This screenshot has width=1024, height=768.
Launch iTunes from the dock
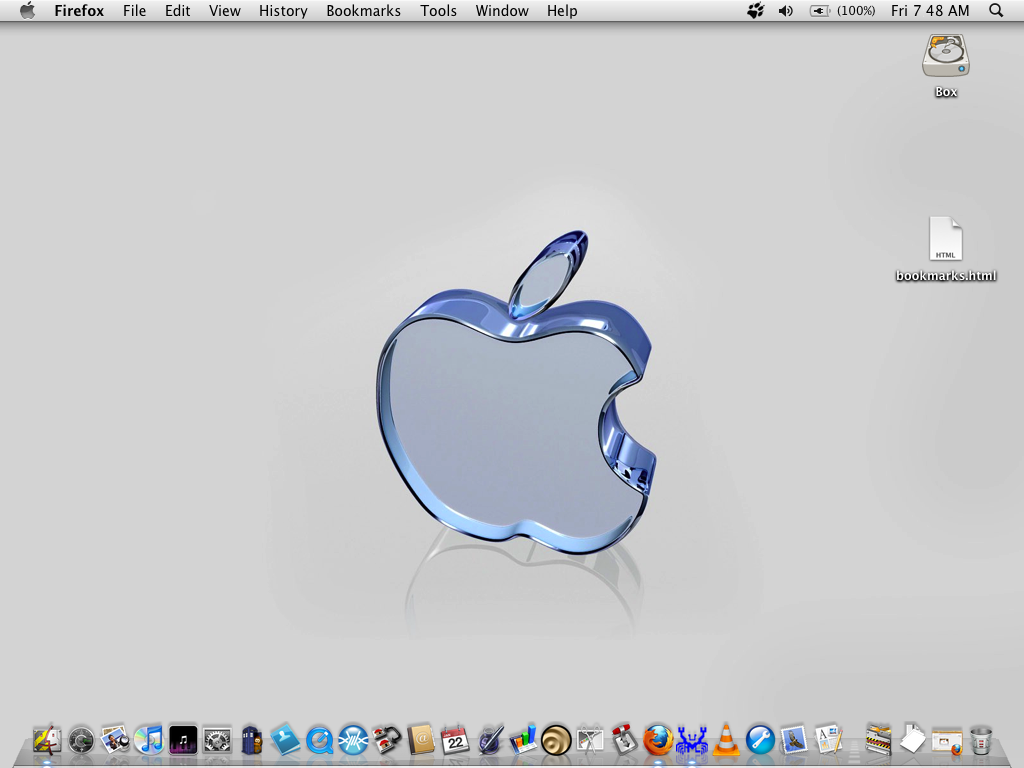click(149, 740)
